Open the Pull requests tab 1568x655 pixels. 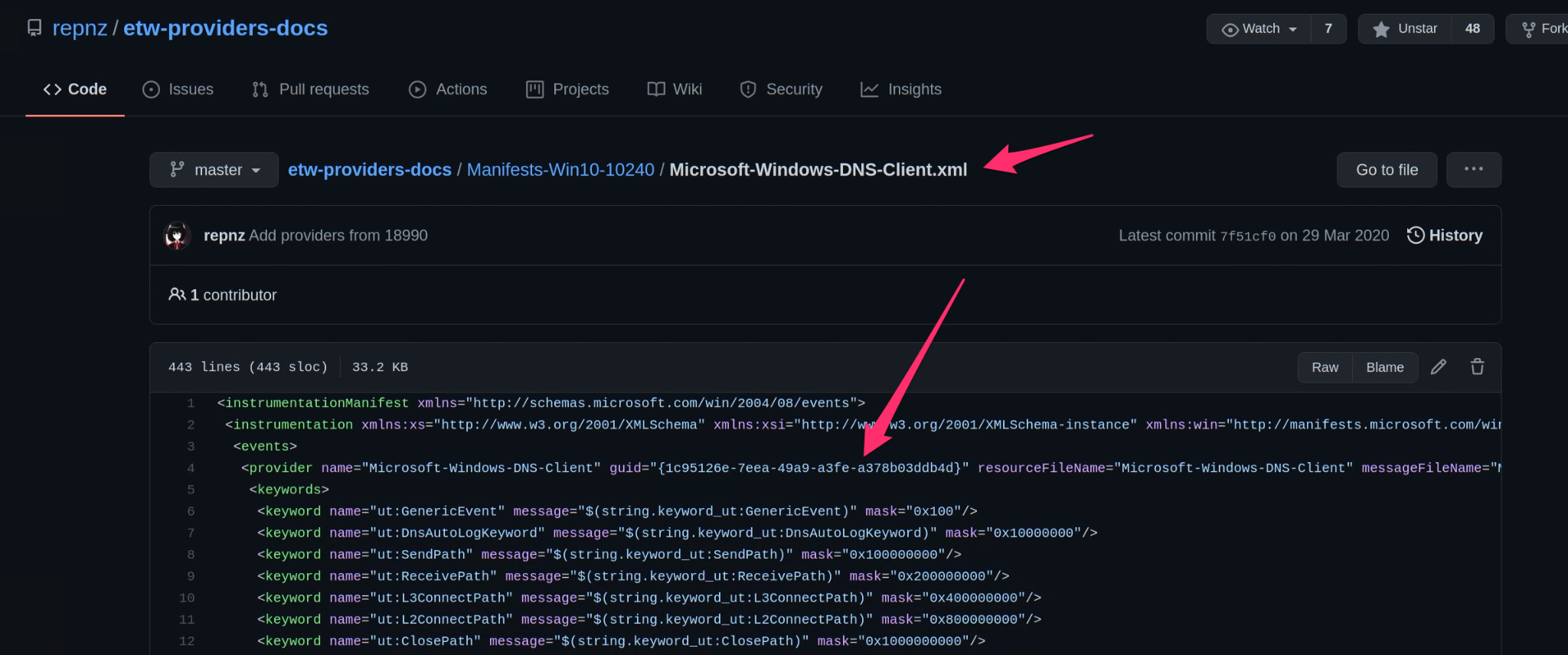click(311, 90)
